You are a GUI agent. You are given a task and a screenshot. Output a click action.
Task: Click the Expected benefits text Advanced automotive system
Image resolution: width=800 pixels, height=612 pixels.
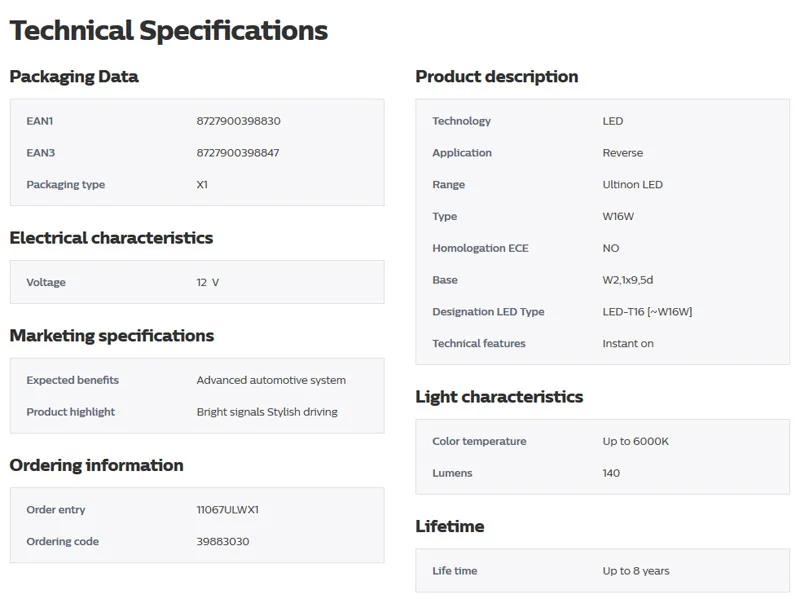point(271,380)
